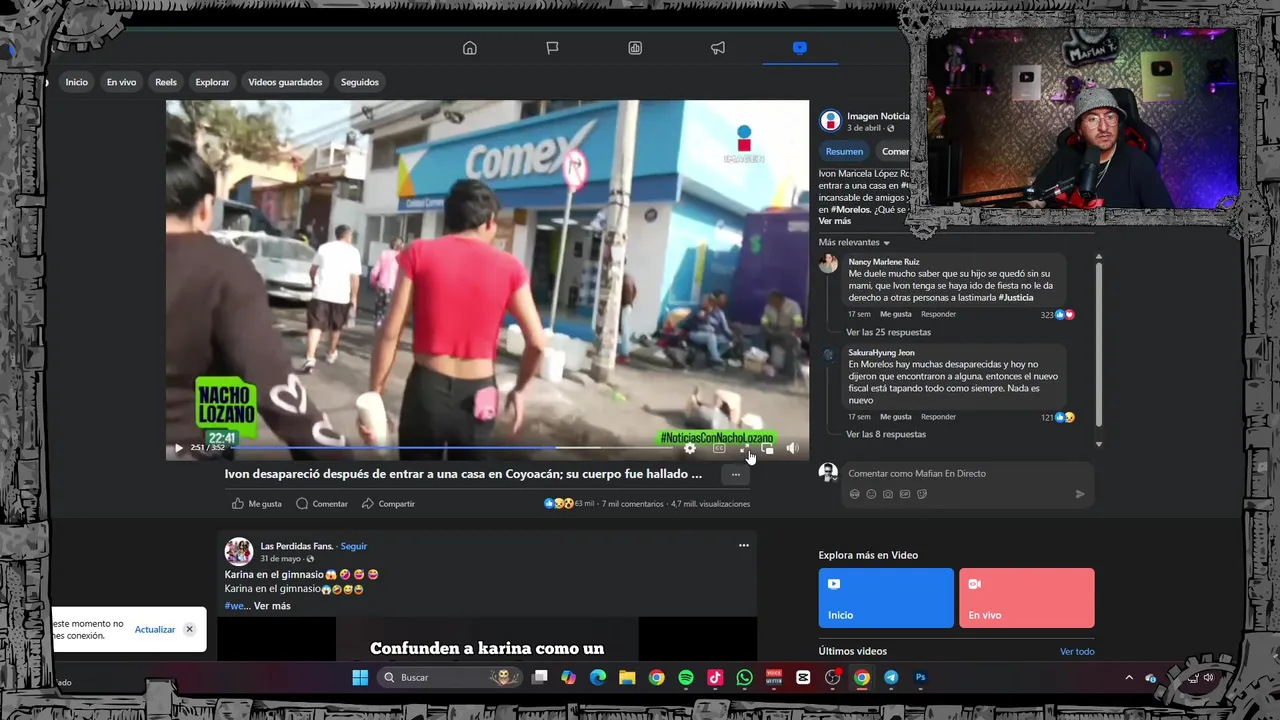Expand Las Perdidas post with Ver más
This screenshot has width=1280, height=720.
coord(272,606)
